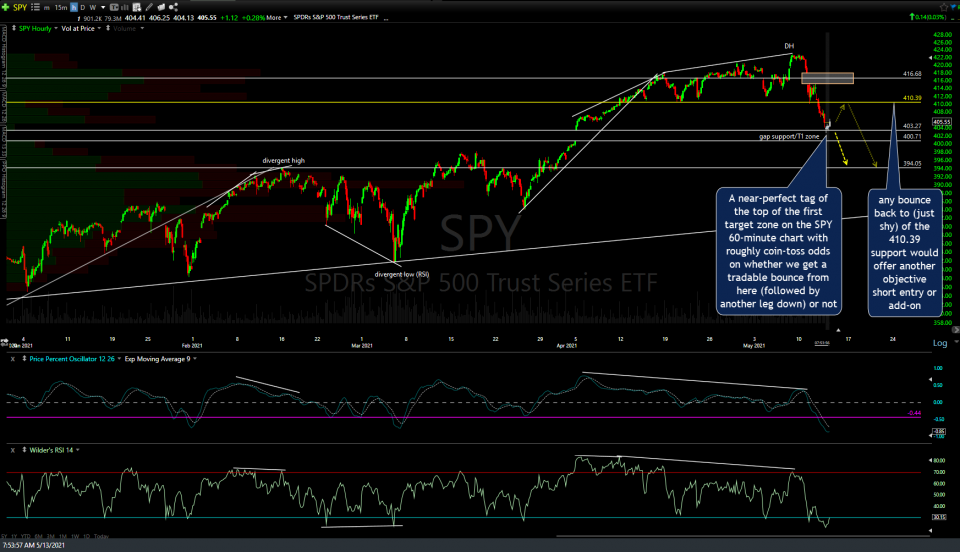
Task: Click the 416.68 price level label
Action: coord(912,74)
